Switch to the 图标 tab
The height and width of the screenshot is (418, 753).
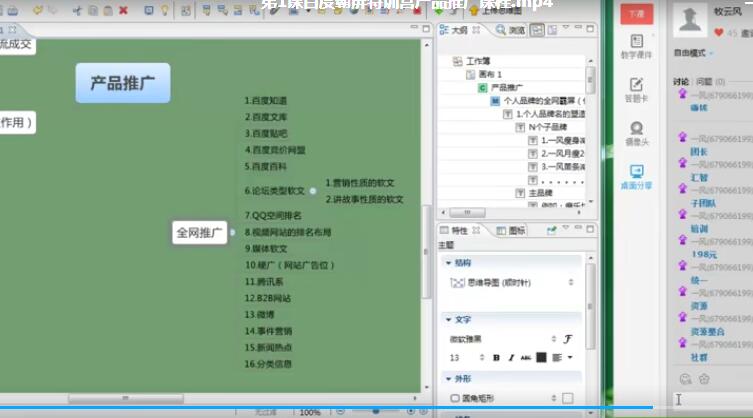pyautogui.click(x=512, y=230)
